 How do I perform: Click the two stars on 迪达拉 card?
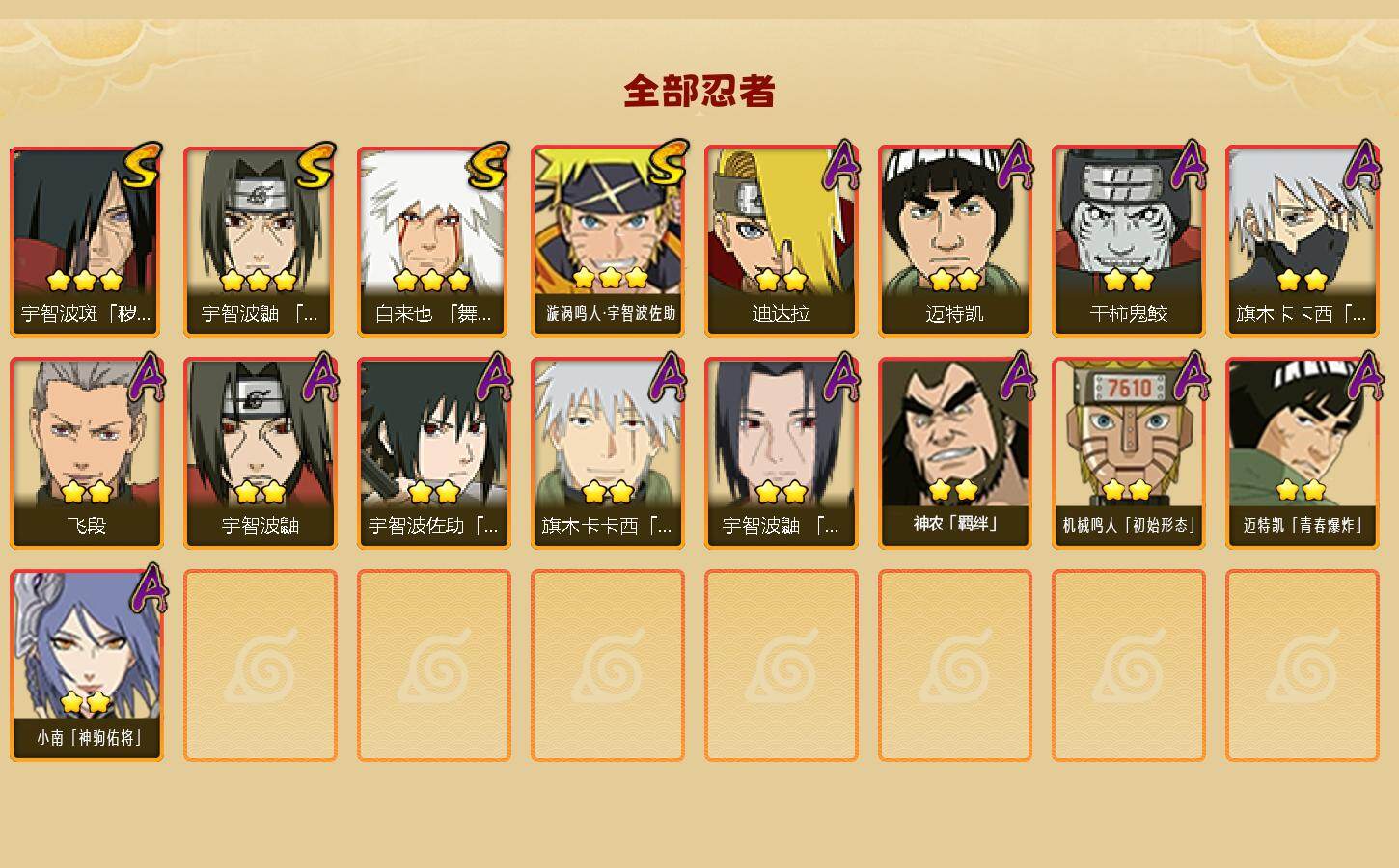coord(782,281)
